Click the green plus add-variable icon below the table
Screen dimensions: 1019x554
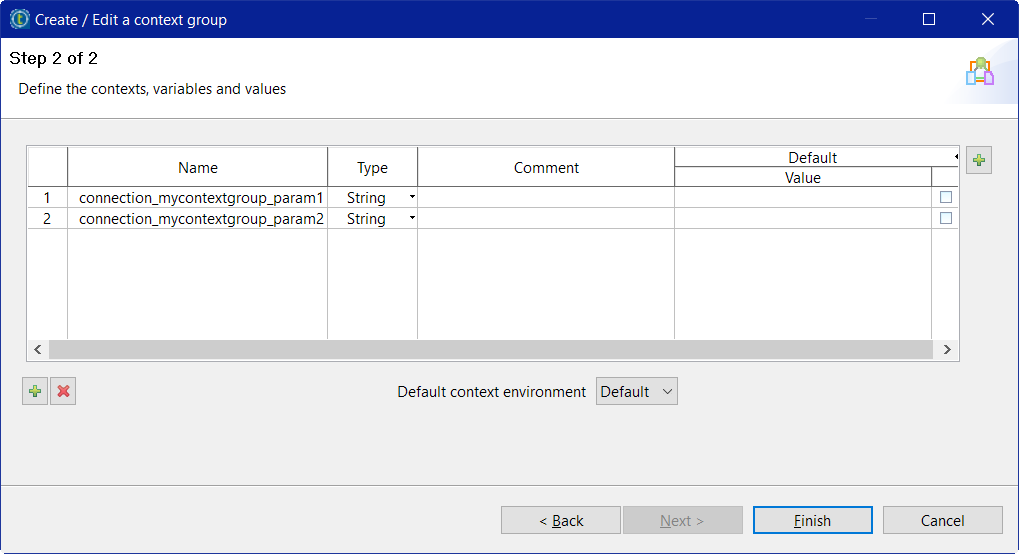(35, 392)
